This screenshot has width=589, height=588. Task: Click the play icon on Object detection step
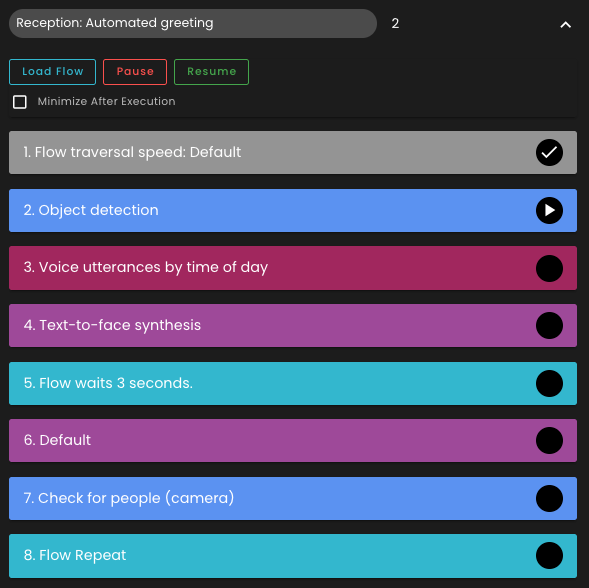pyautogui.click(x=549, y=210)
